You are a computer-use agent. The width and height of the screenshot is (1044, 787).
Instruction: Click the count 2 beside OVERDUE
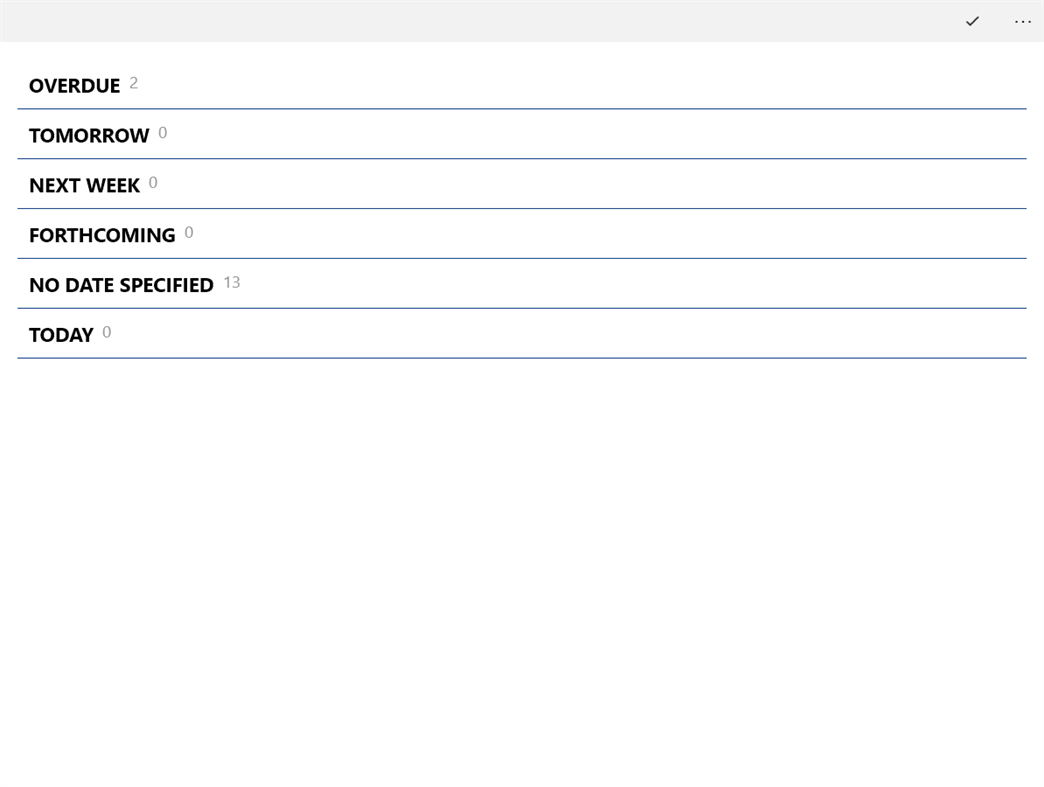(134, 83)
